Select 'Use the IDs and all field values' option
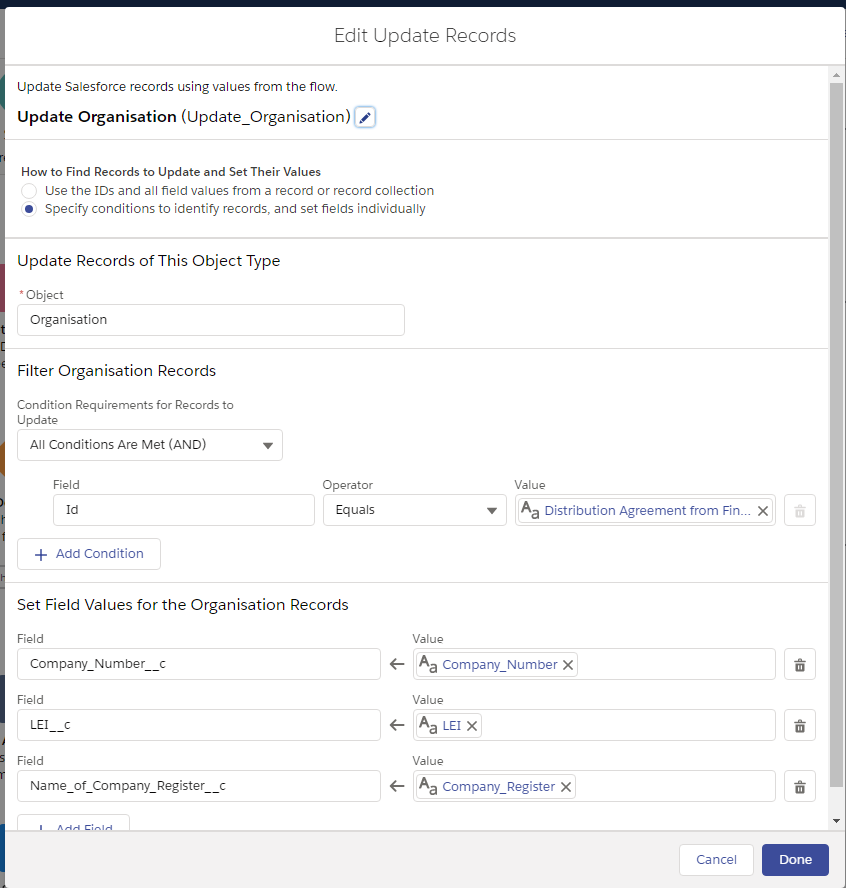This screenshot has width=846, height=888. [29, 190]
